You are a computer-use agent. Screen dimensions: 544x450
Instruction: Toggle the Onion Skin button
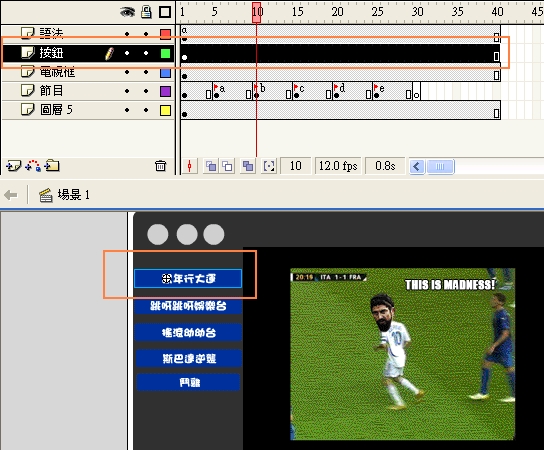[211, 166]
